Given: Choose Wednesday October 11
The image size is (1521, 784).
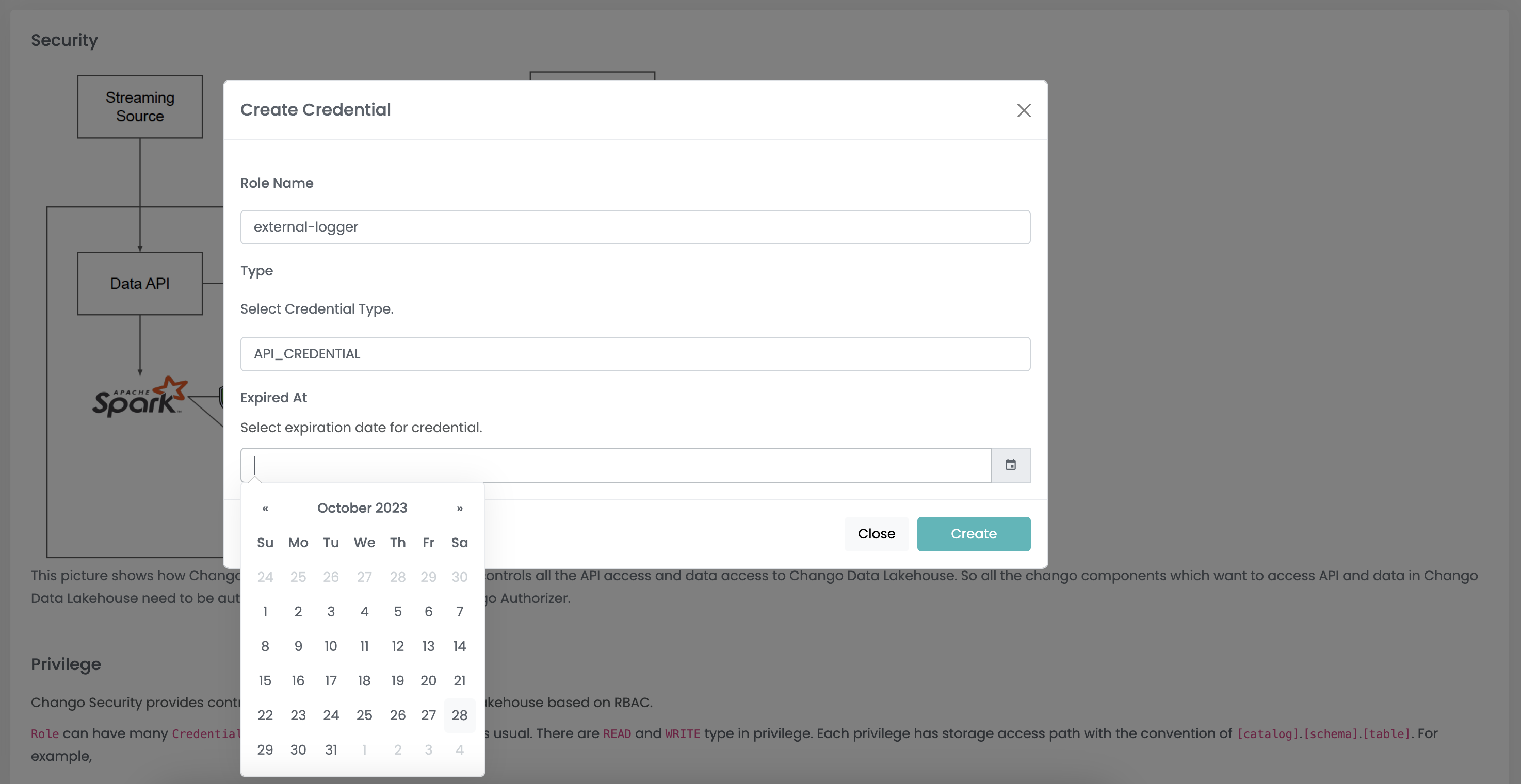Looking at the screenshot, I should pyautogui.click(x=364, y=646).
